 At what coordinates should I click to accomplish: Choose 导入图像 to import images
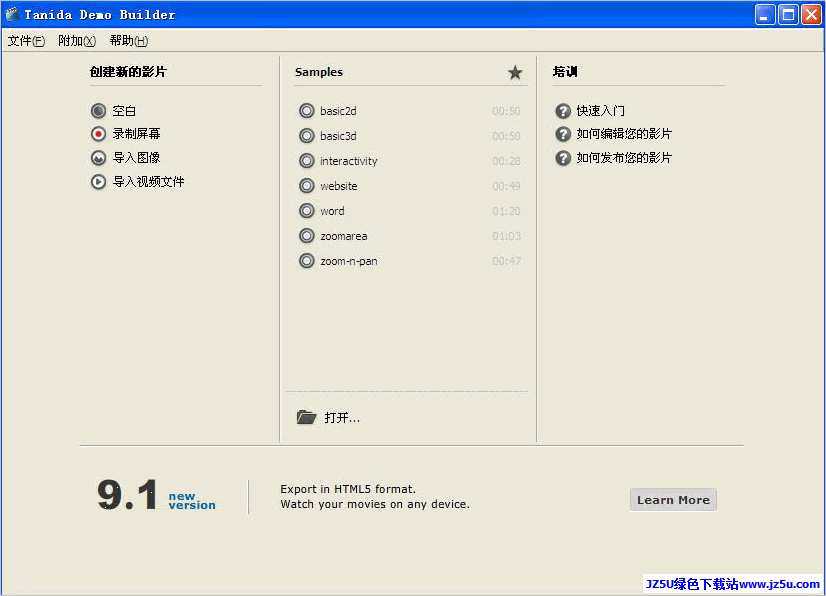point(136,158)
